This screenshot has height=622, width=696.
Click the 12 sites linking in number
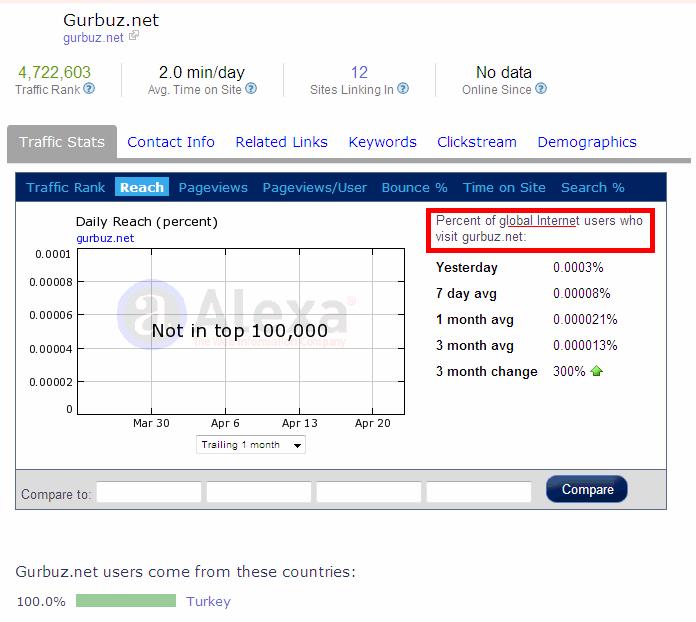click(x=359, y=72)
